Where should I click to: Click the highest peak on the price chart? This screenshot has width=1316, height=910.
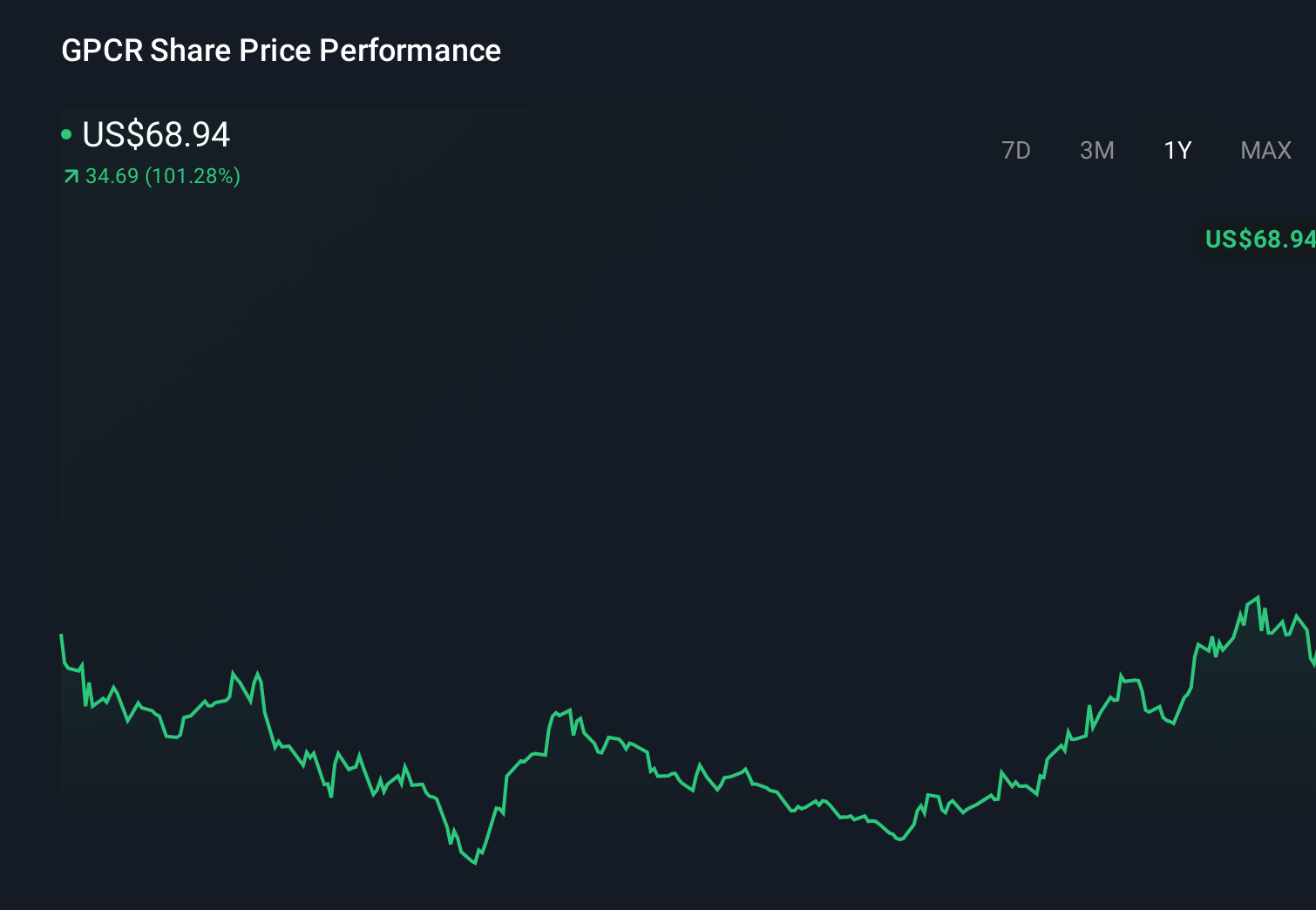(x=1258, y=595)
